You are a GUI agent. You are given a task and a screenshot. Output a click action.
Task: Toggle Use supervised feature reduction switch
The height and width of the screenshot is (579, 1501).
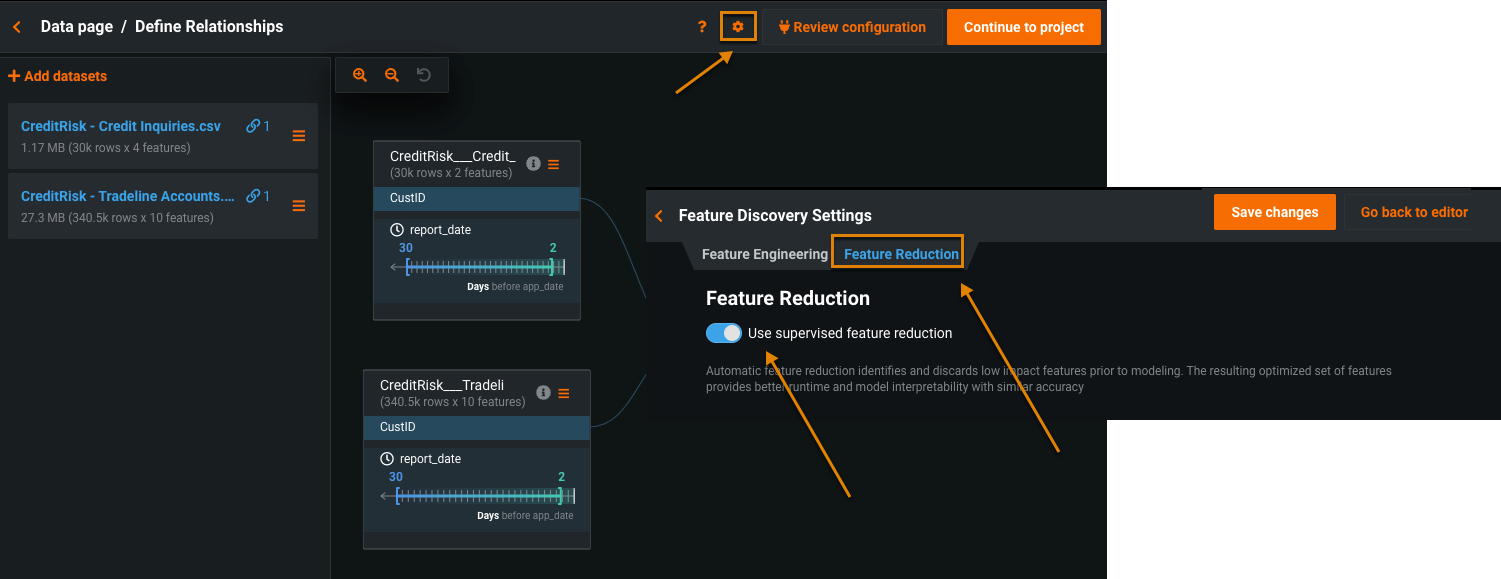[x=724, y=333]
